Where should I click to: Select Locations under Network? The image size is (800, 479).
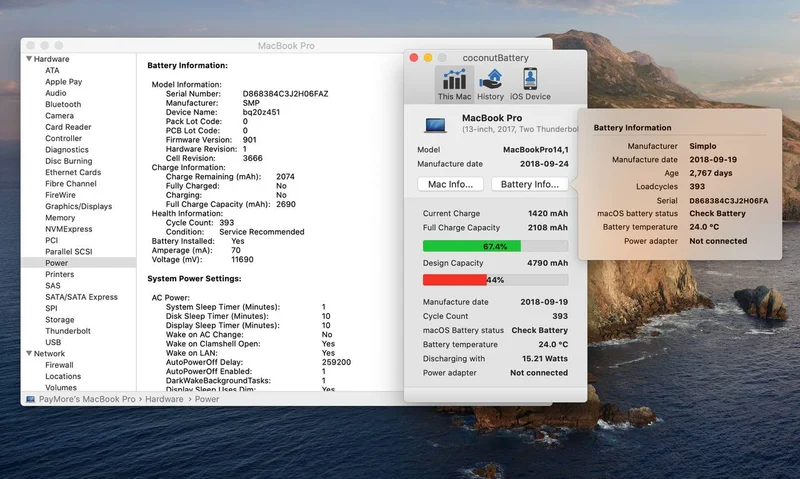pyautogui.click(x=63, y=376)
